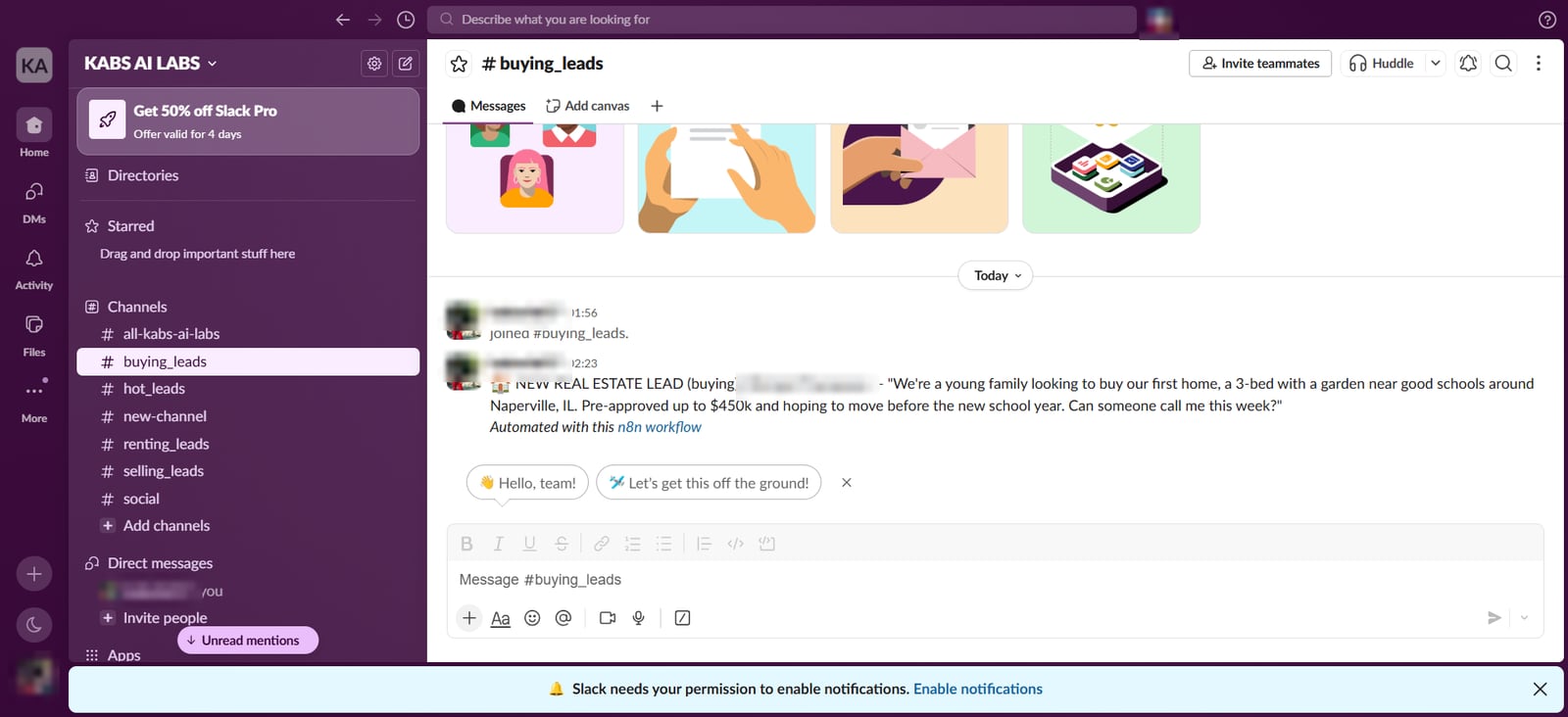Record a video clip
This screenshot has height=717, width=1568.
tap(608, 618)
